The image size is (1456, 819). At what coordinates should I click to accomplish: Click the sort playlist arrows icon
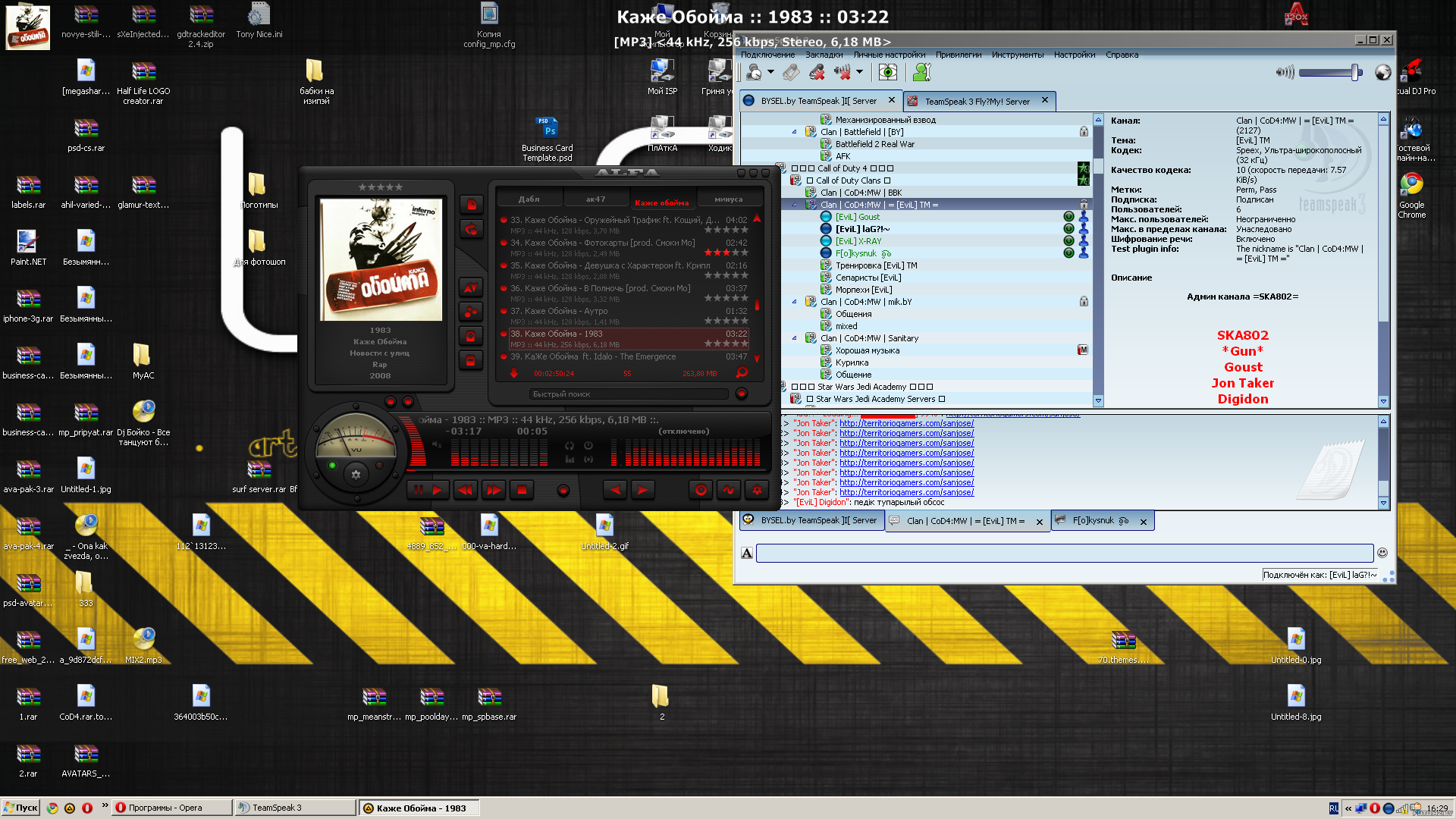point(471,287)
